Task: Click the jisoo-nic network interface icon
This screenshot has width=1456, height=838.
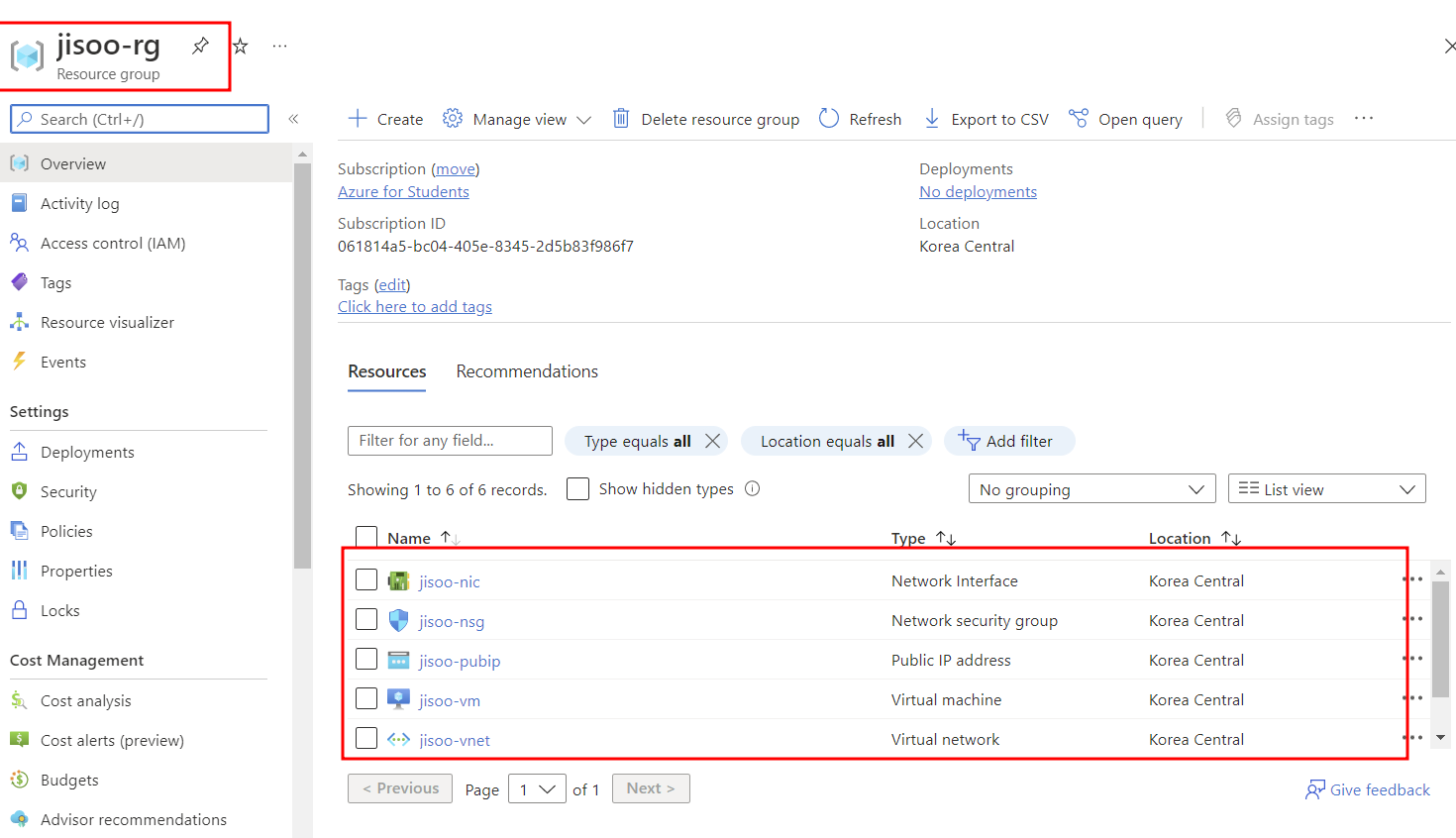Action: click(x=398, y=581)
